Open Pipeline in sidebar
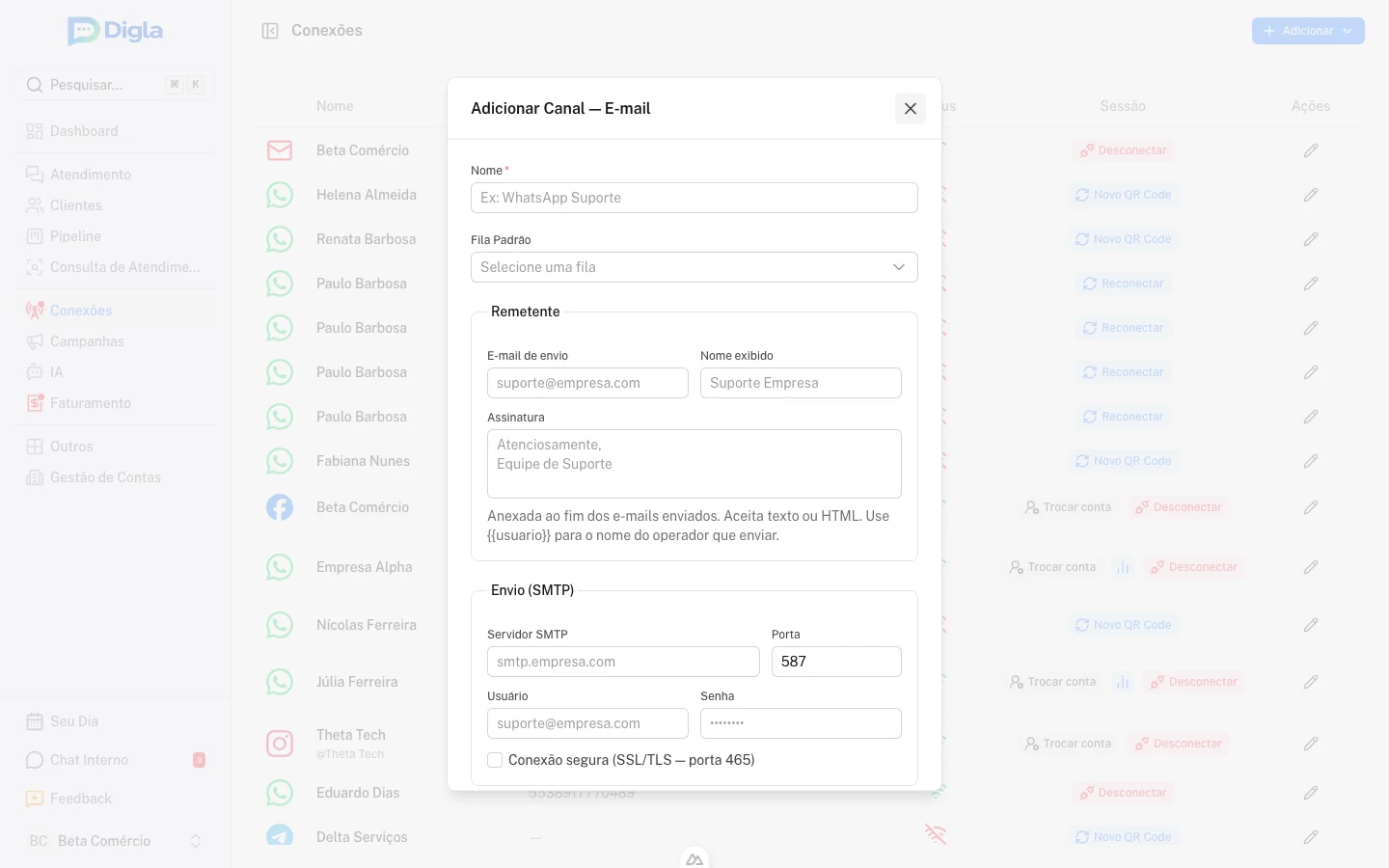Screen dimensions: 1389x868 click(x=115, y=236)
